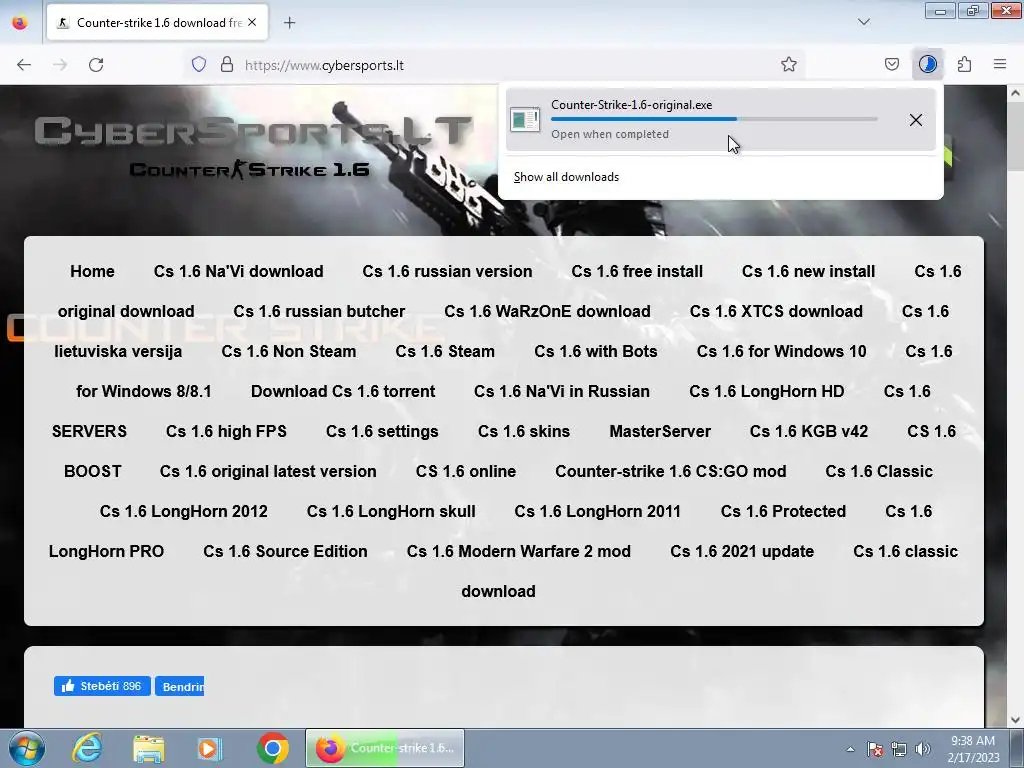Cancel the Counter-Strike-1.6-original.exe download

tap(916, 120)
